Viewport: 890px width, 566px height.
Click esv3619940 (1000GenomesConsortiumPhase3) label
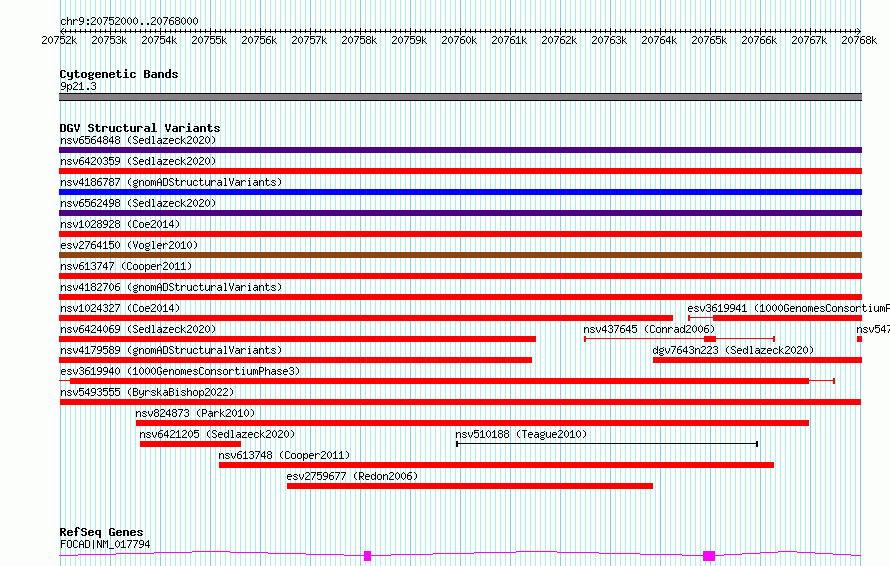pos(180,371)
